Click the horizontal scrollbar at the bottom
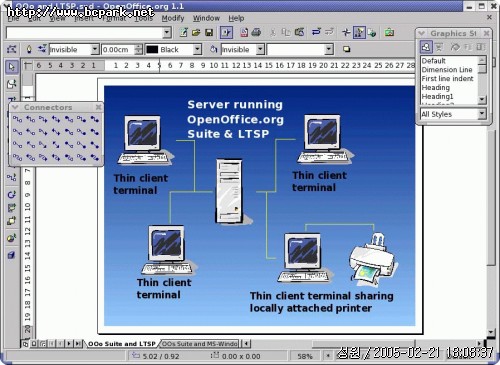500x365 pixels. coord(363,344)
